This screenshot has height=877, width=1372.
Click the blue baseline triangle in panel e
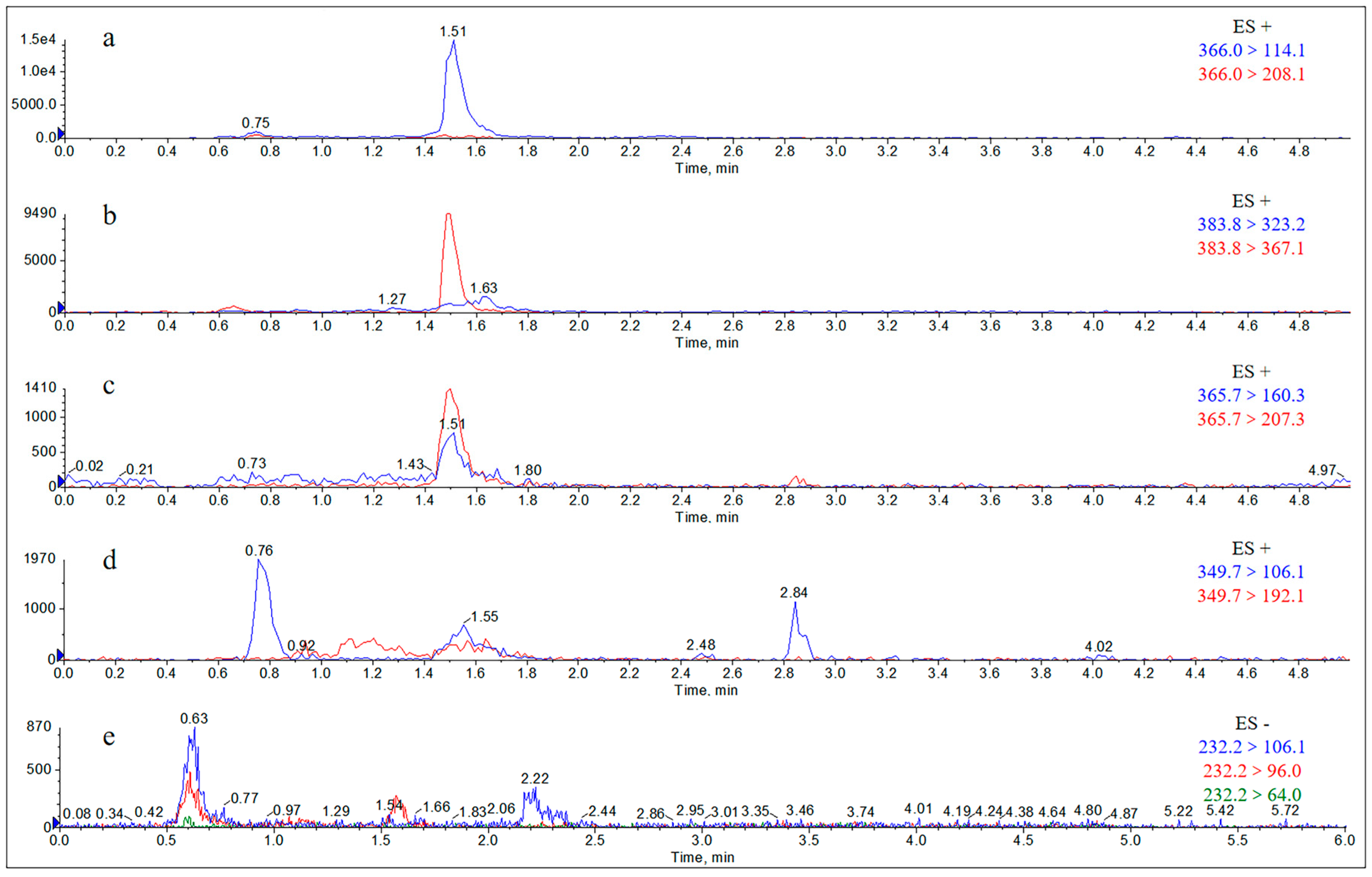(56, 822)
